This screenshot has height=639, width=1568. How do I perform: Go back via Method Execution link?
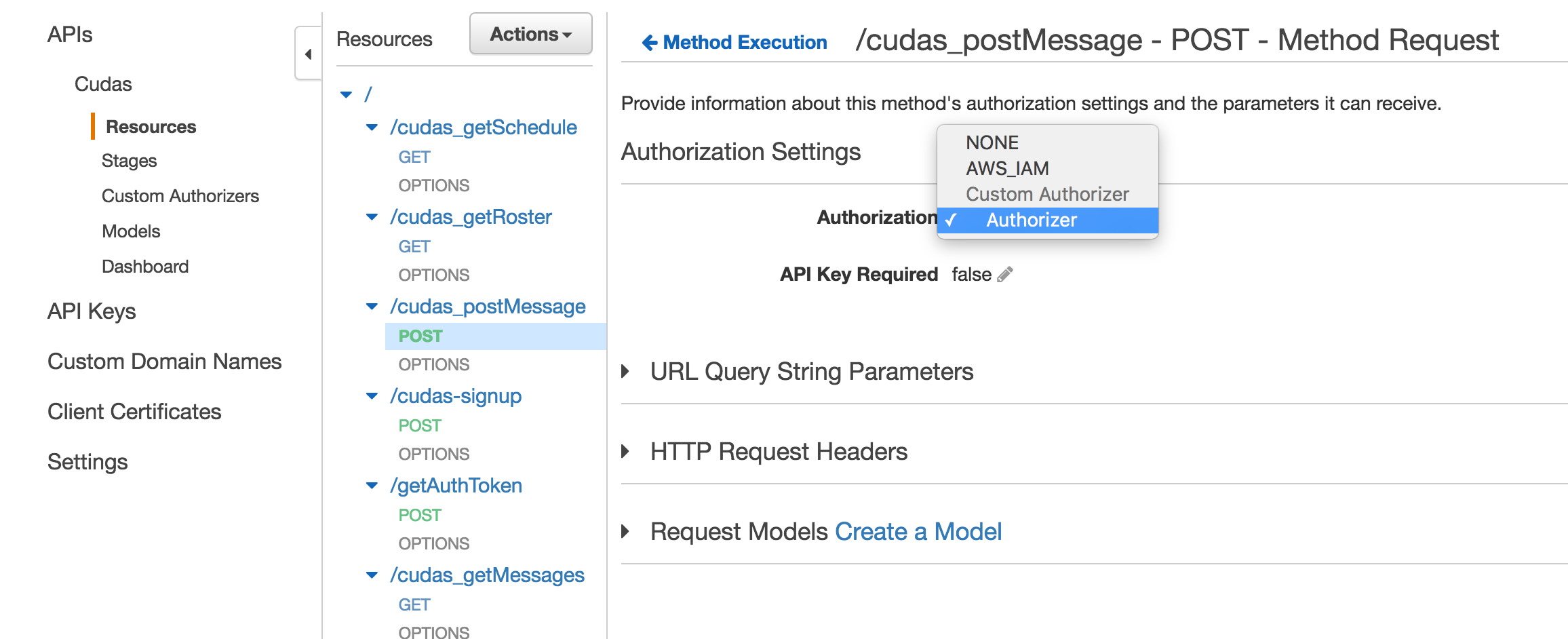pos(734,43)
